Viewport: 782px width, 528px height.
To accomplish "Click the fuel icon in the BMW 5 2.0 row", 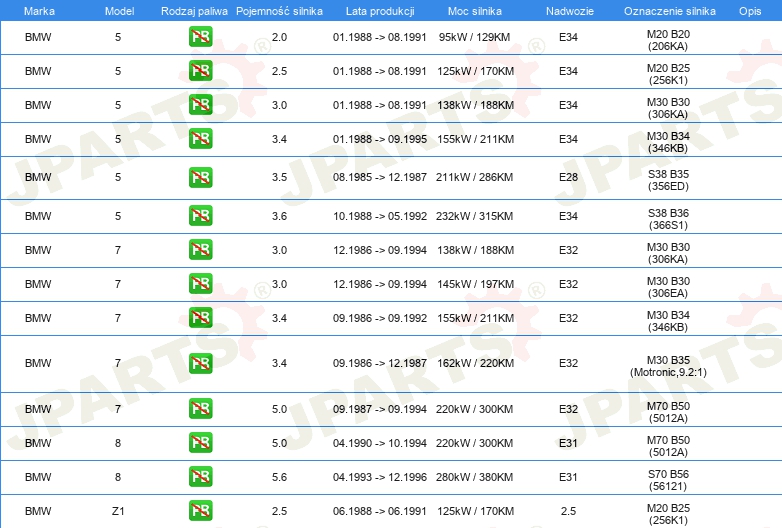I will click(200, 37).
